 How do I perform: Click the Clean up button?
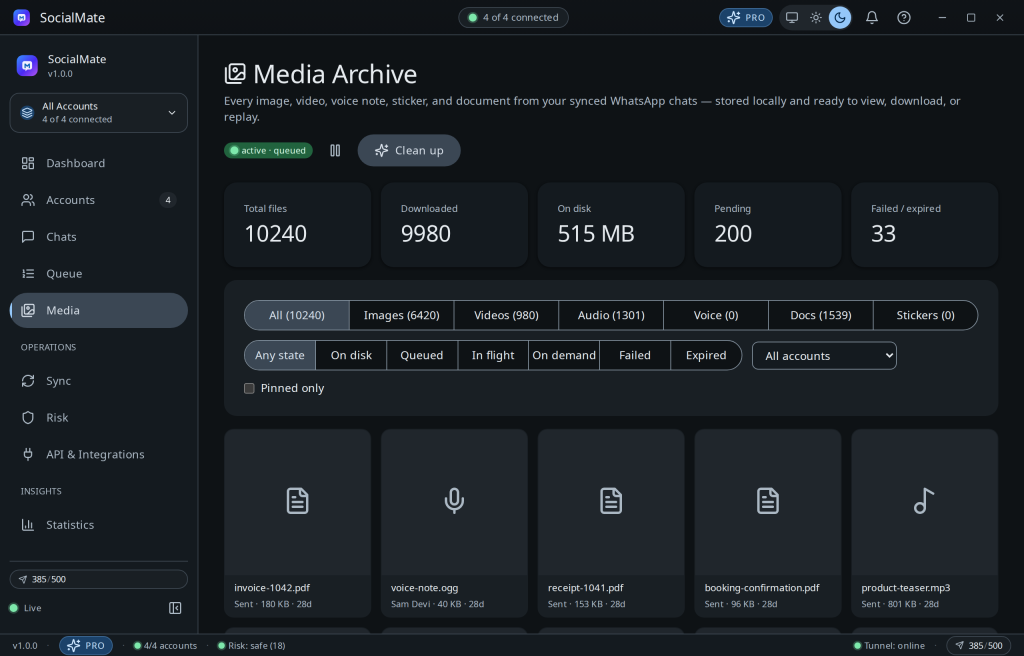409,150
